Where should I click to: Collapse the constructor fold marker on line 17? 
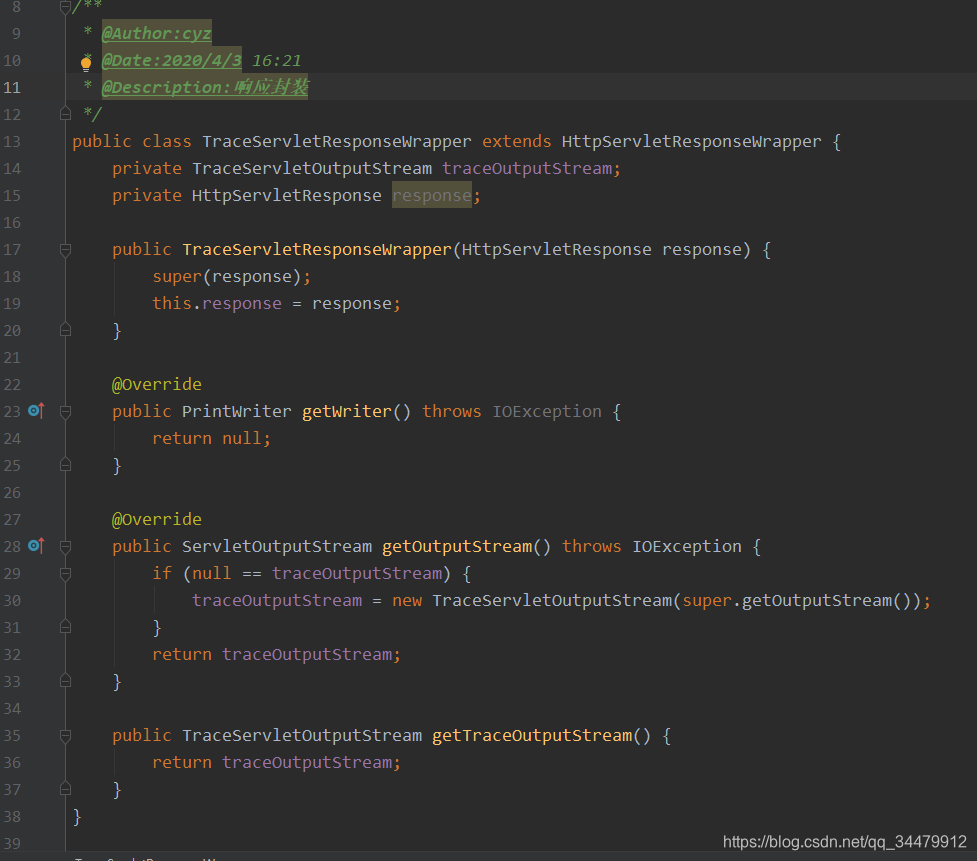[65, 250]
